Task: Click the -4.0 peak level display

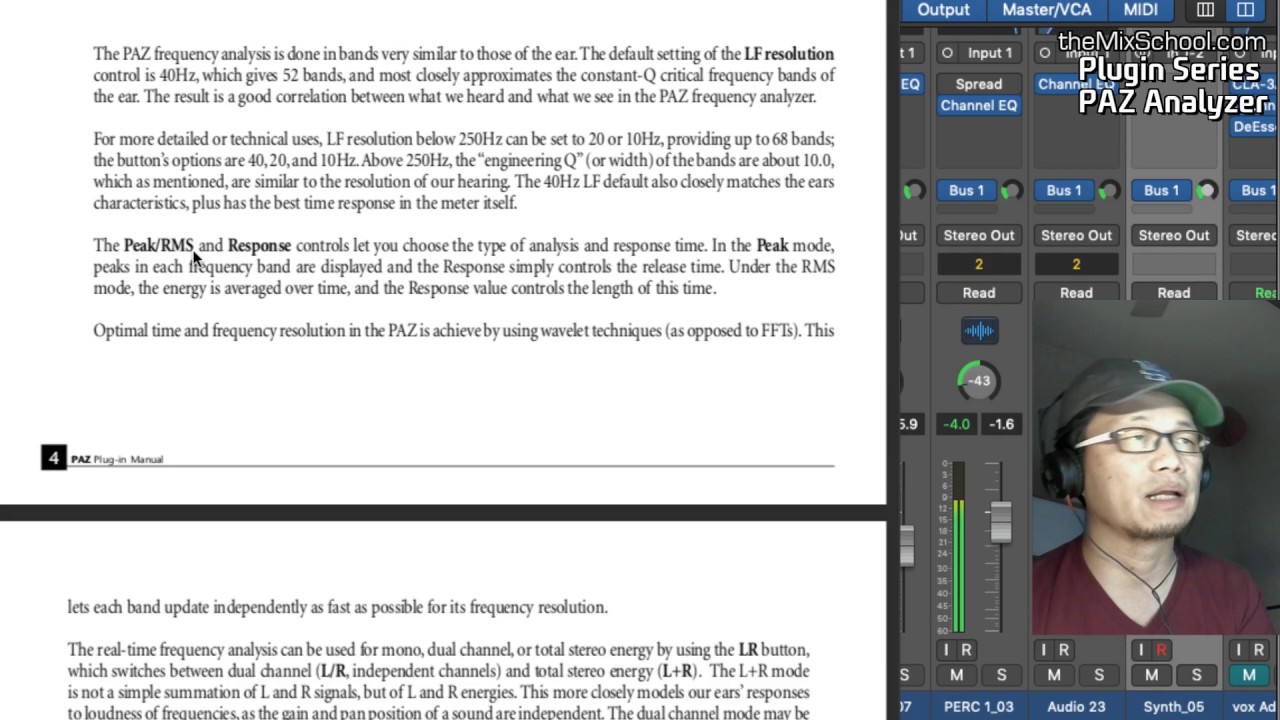Action: 956,424
